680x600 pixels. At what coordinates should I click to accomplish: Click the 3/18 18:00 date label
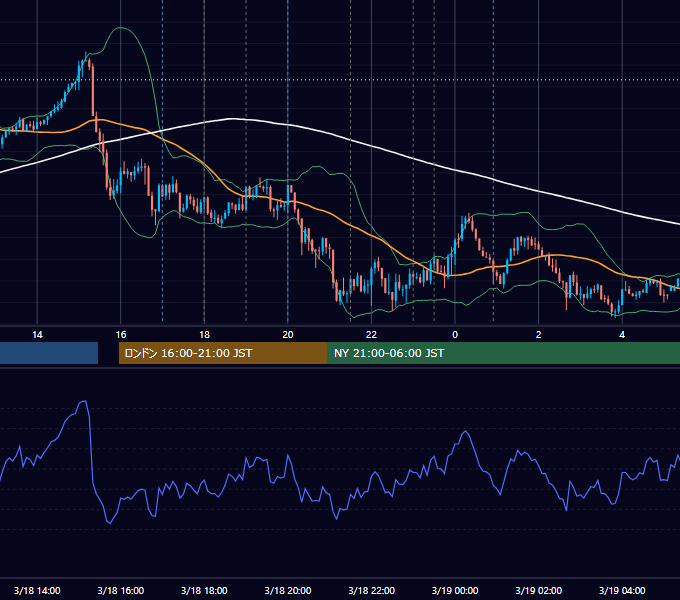click(204, 590)
